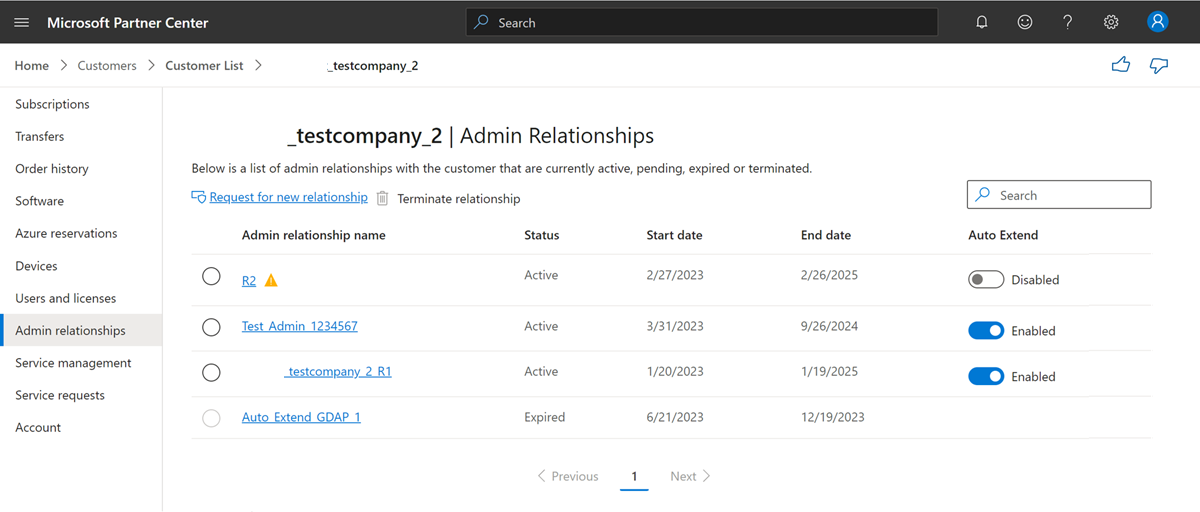Open the settings gear icon
Screen dimensions: 1200x512
pos(1111,22)
